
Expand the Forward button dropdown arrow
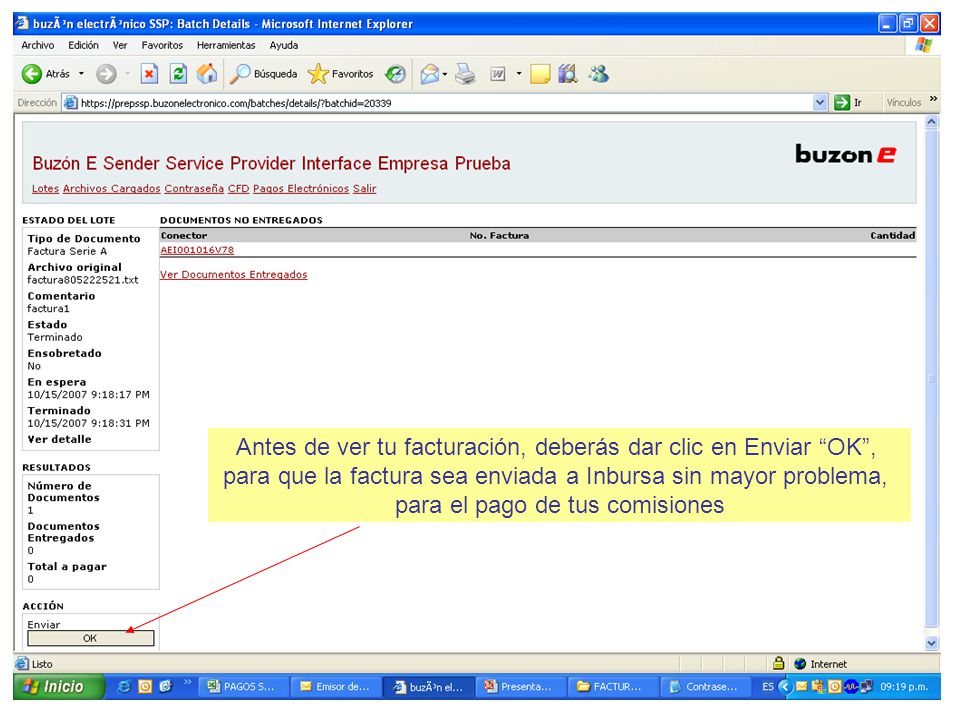127,74
